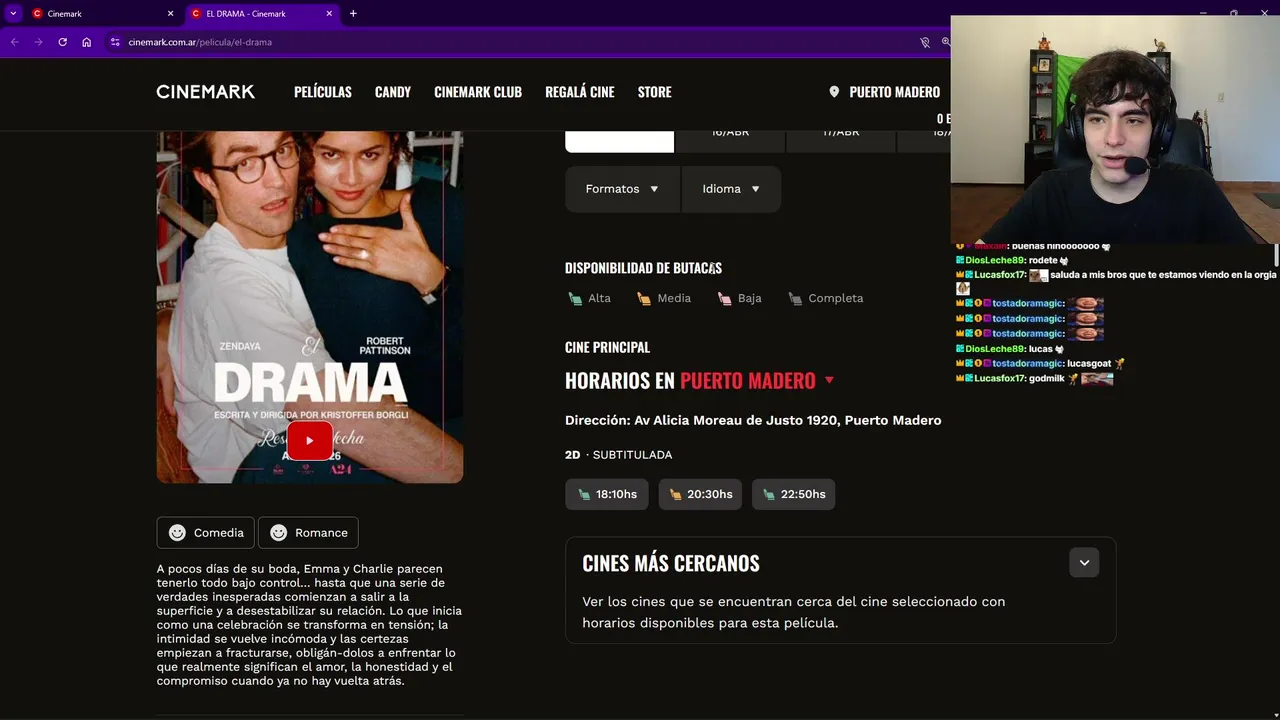Click the Alta availability seat icon

(575, 298)
